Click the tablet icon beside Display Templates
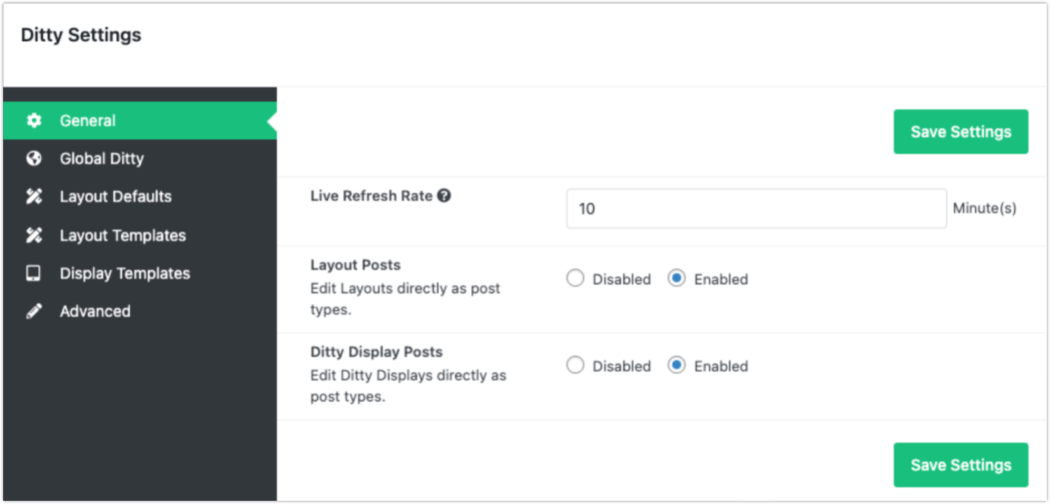The width and height of the screenshot is (1050, 504). tap(33, 274)
